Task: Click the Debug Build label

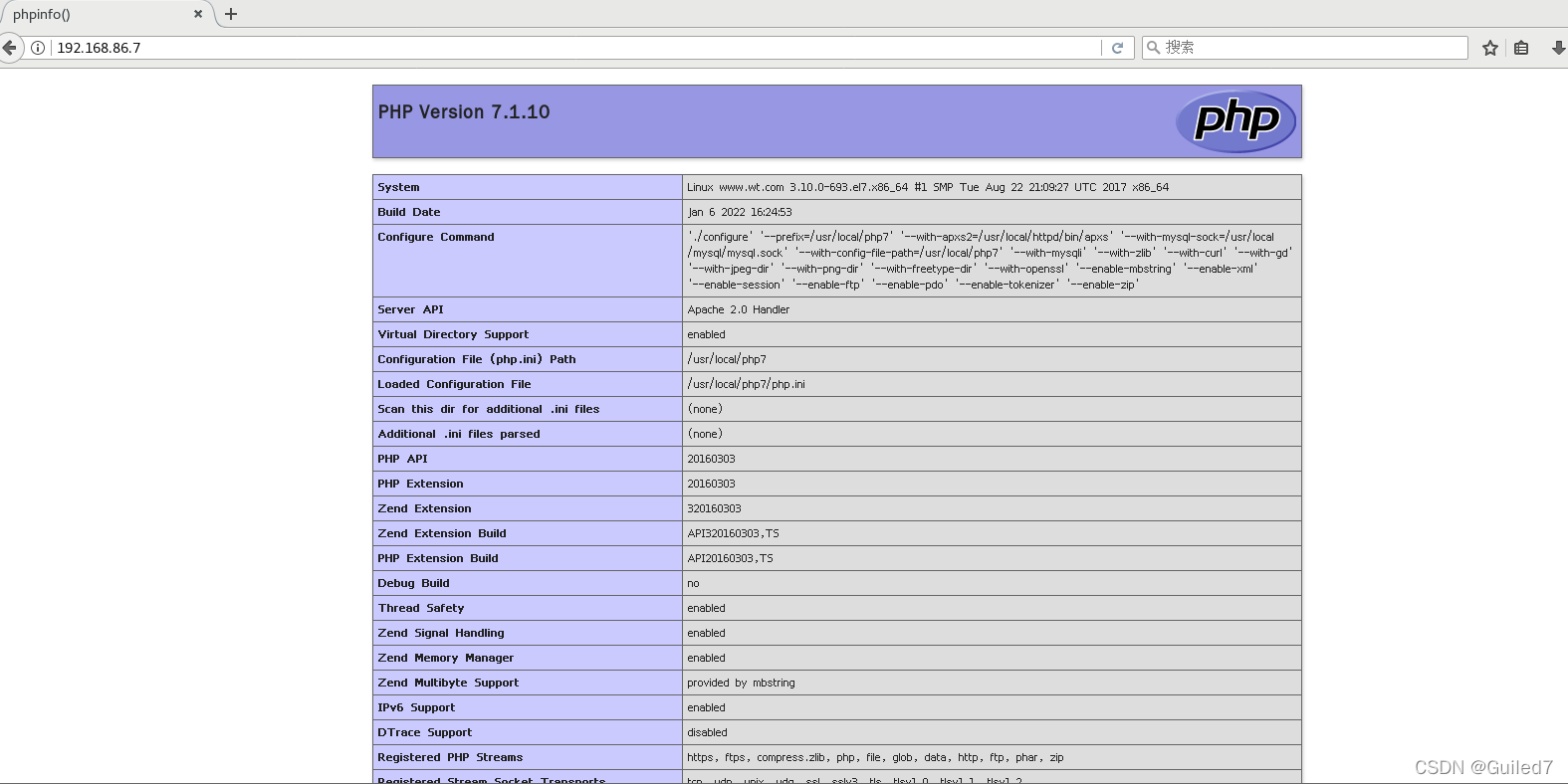Action: (413, 583)
